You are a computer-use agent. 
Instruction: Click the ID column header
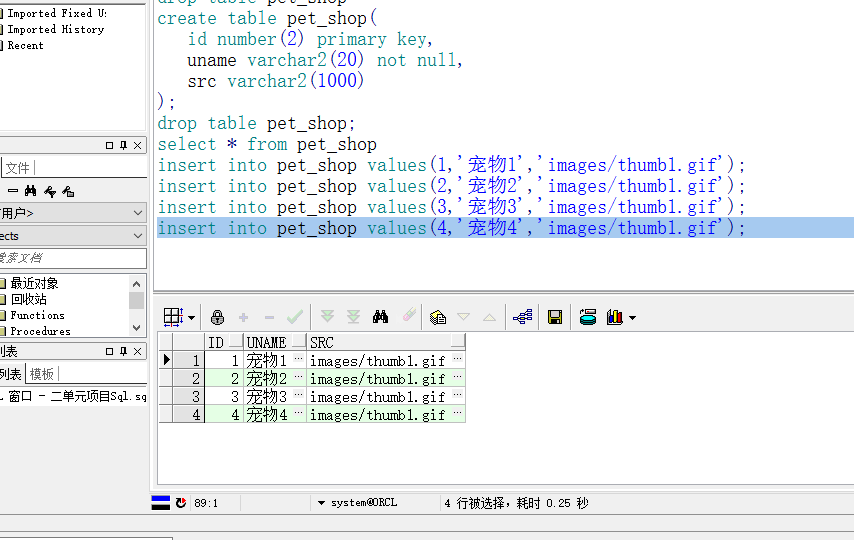tap(224, 342)
